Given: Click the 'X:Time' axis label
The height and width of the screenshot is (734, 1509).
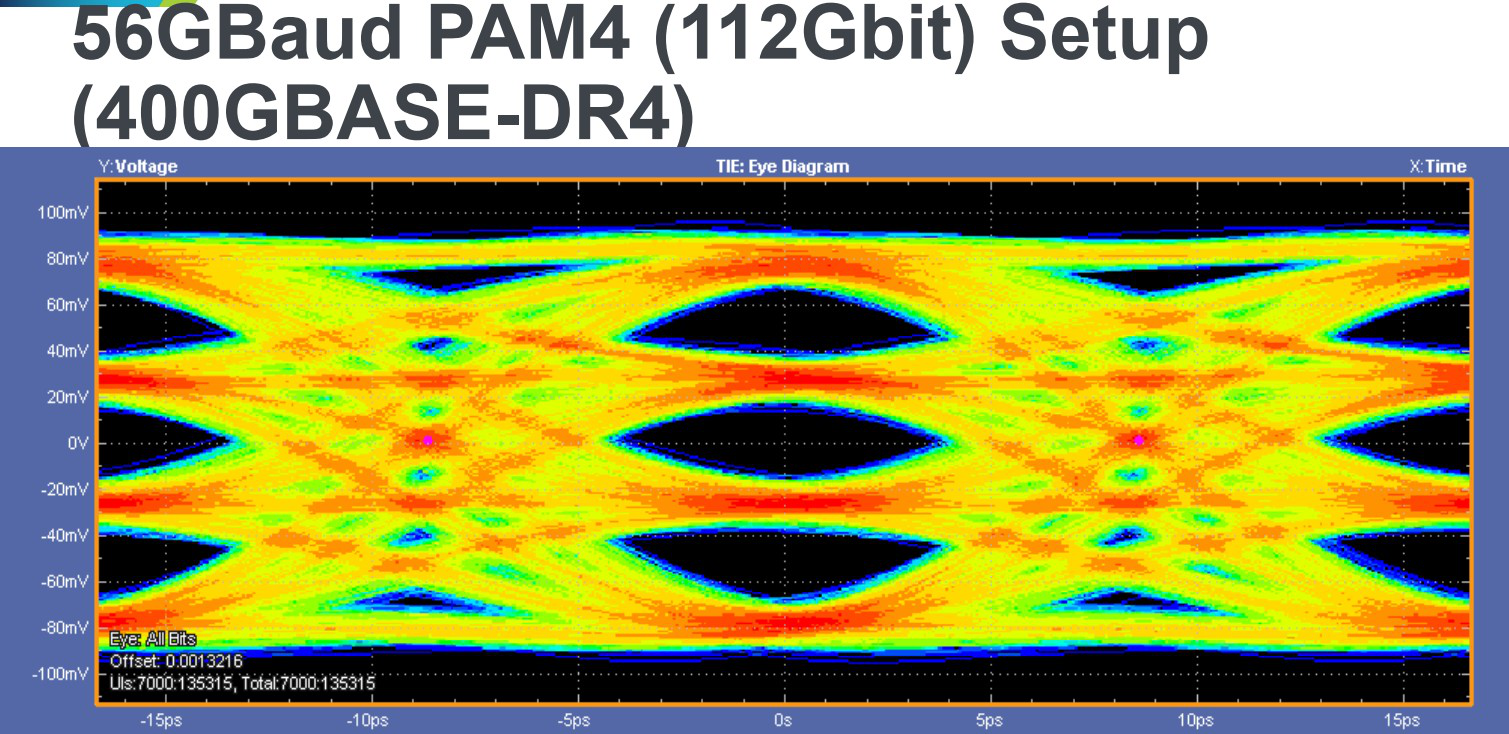Looking at the screenshot, I should coord(1437,167).
